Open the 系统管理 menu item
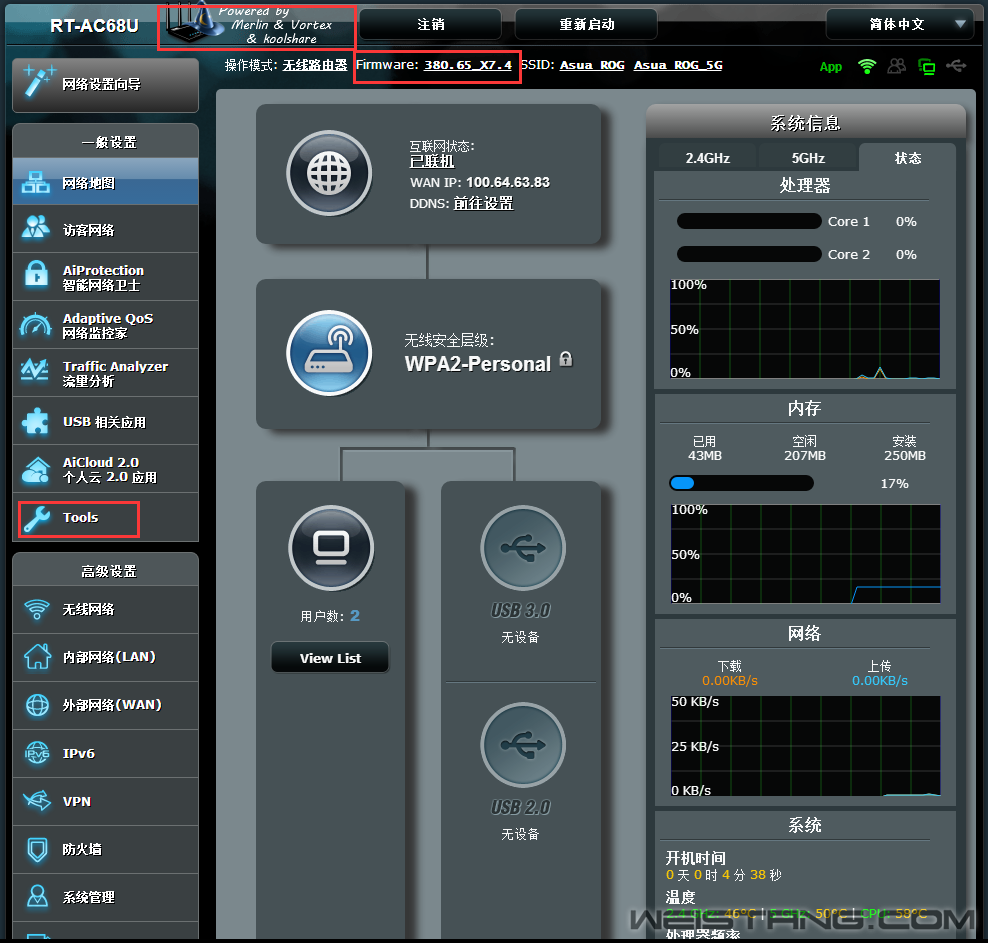988x943 pixels. coord(105,897)
